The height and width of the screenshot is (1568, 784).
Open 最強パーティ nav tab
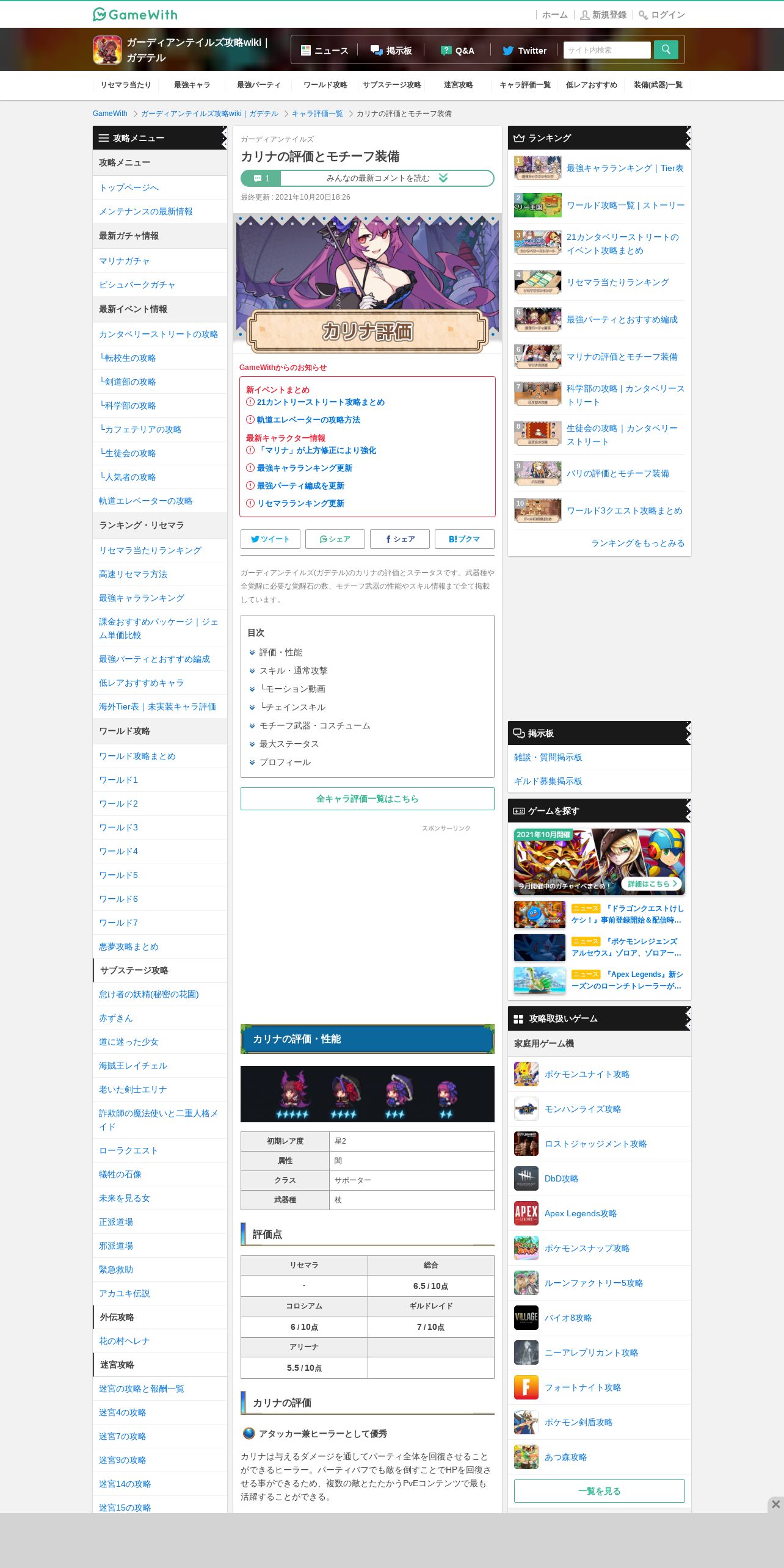pyautogui.click(x=259, y=85)
